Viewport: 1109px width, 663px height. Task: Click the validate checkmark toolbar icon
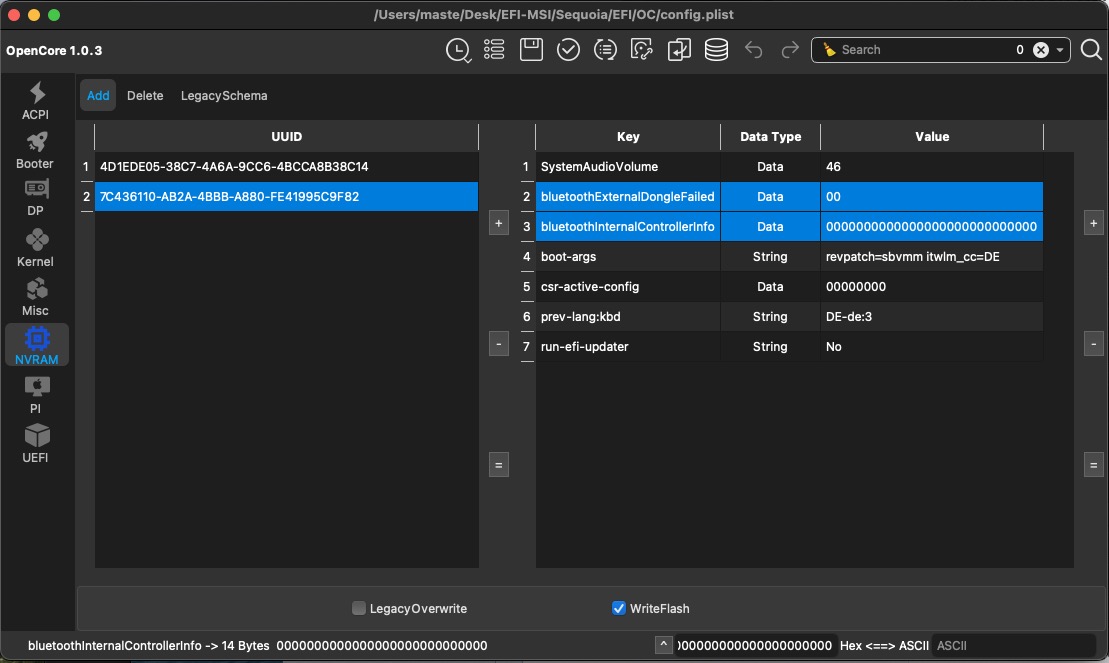point(568,50)
